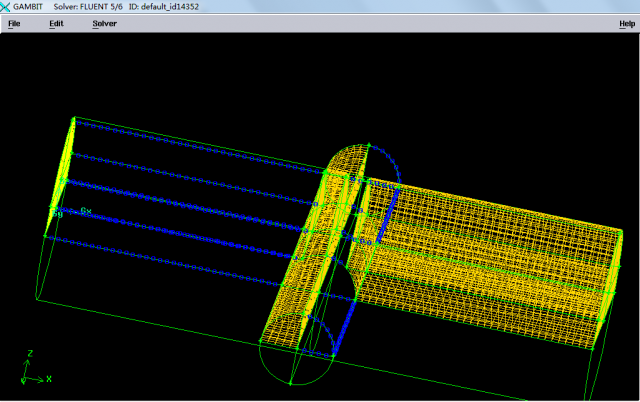The image size is (640, 402).
Task: Select the green semicircle at the cylinder bottom
Action: pos(290,370)
